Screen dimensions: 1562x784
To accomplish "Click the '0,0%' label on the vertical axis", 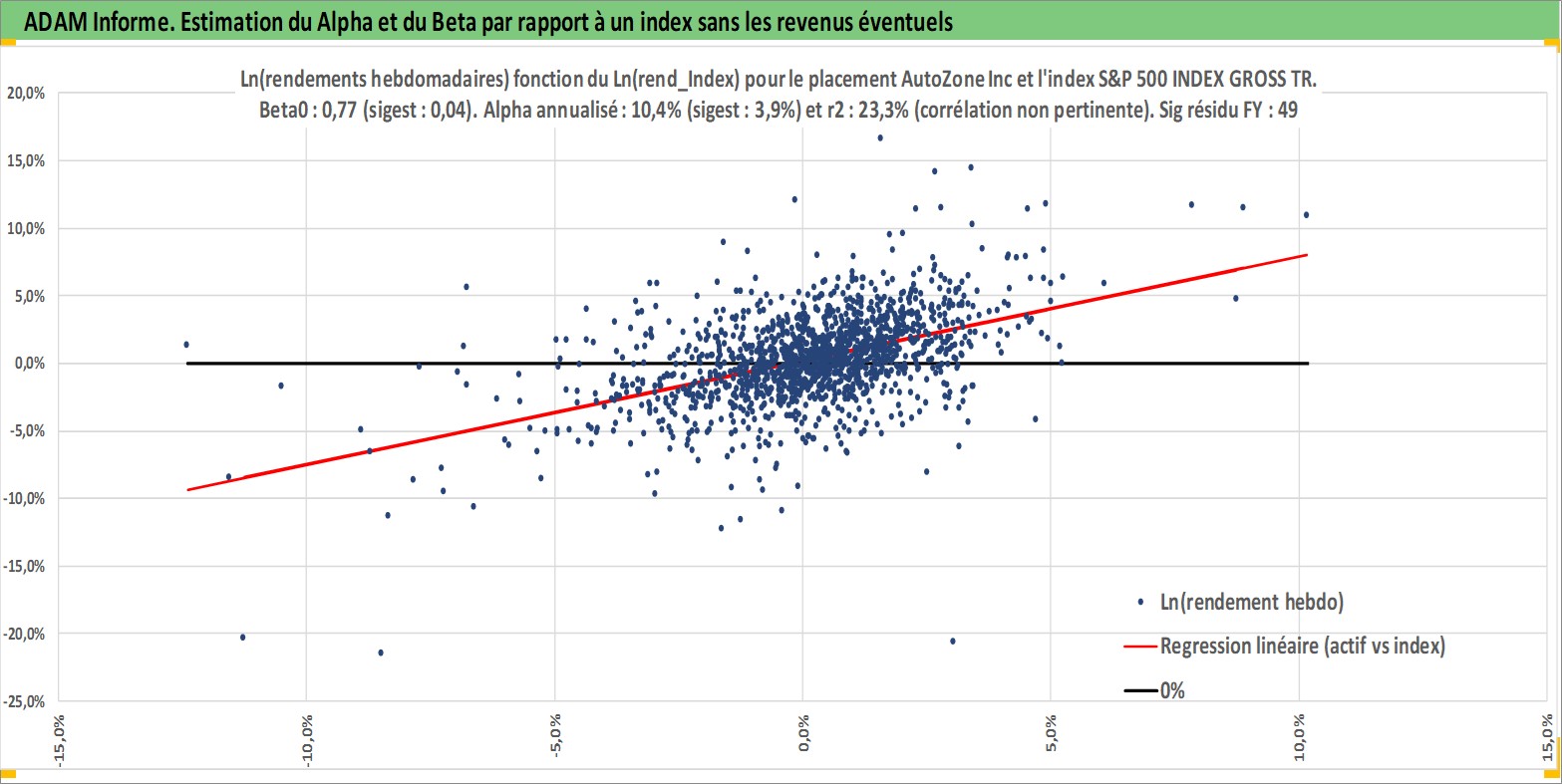I will click(x=29, y=364).
